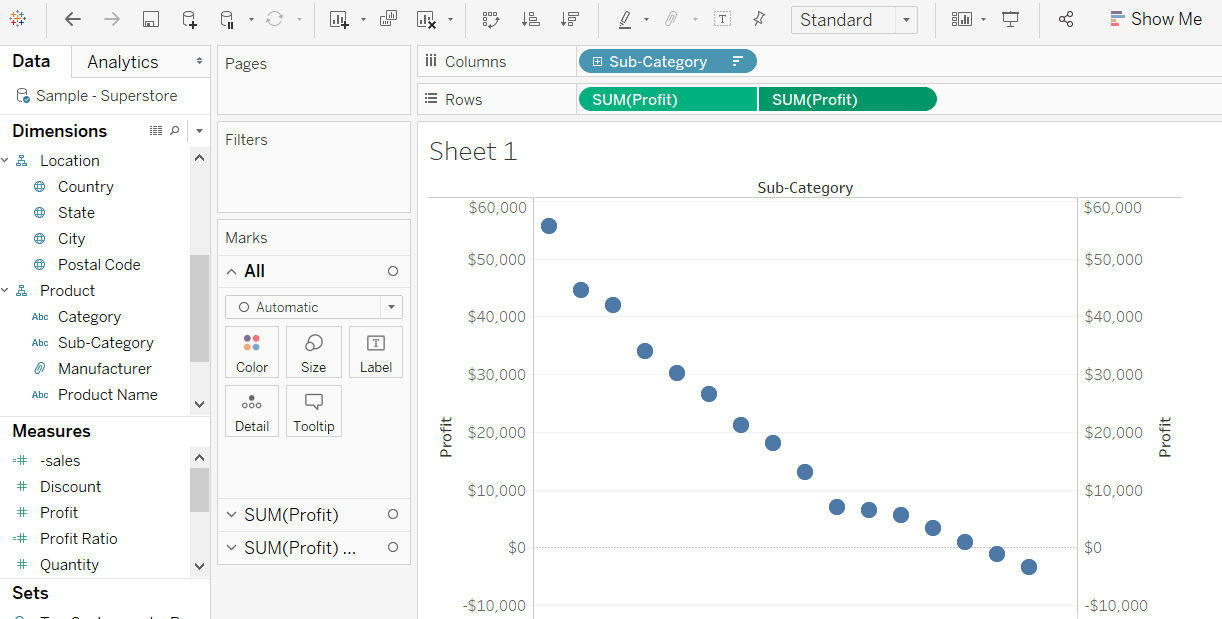This screenshot has height=619, width=1222.
Task: Enter presentation mode
Action: tap(1011, 19)
